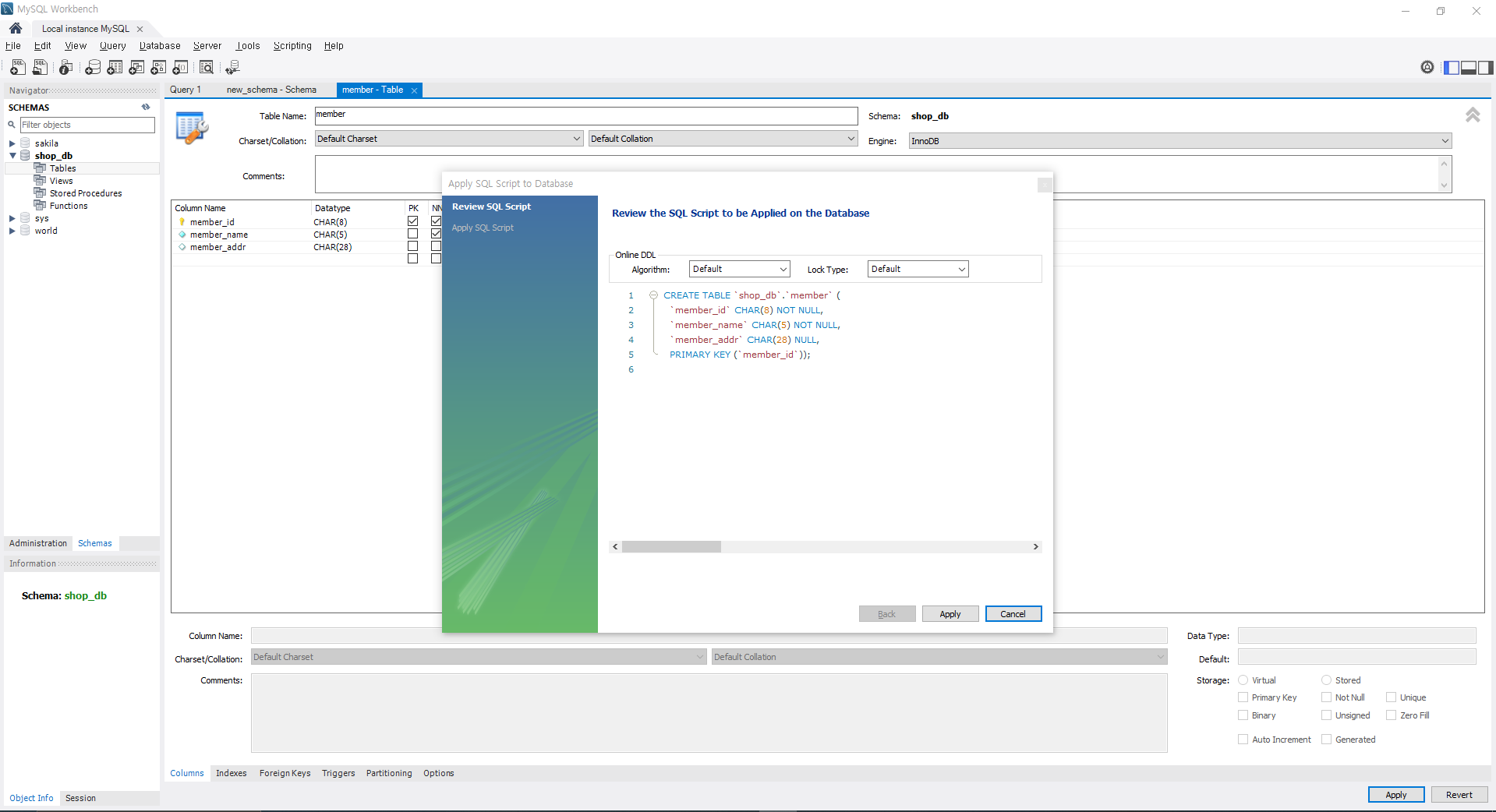Toggle the right sidebar panel icon
This screenshot has width=1496, height=812.
(1485, 68)
